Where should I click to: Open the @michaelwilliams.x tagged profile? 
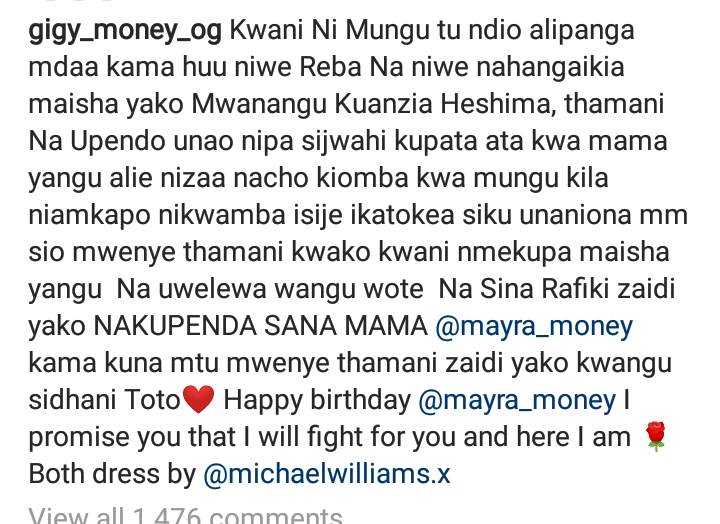tap(327, 473)
